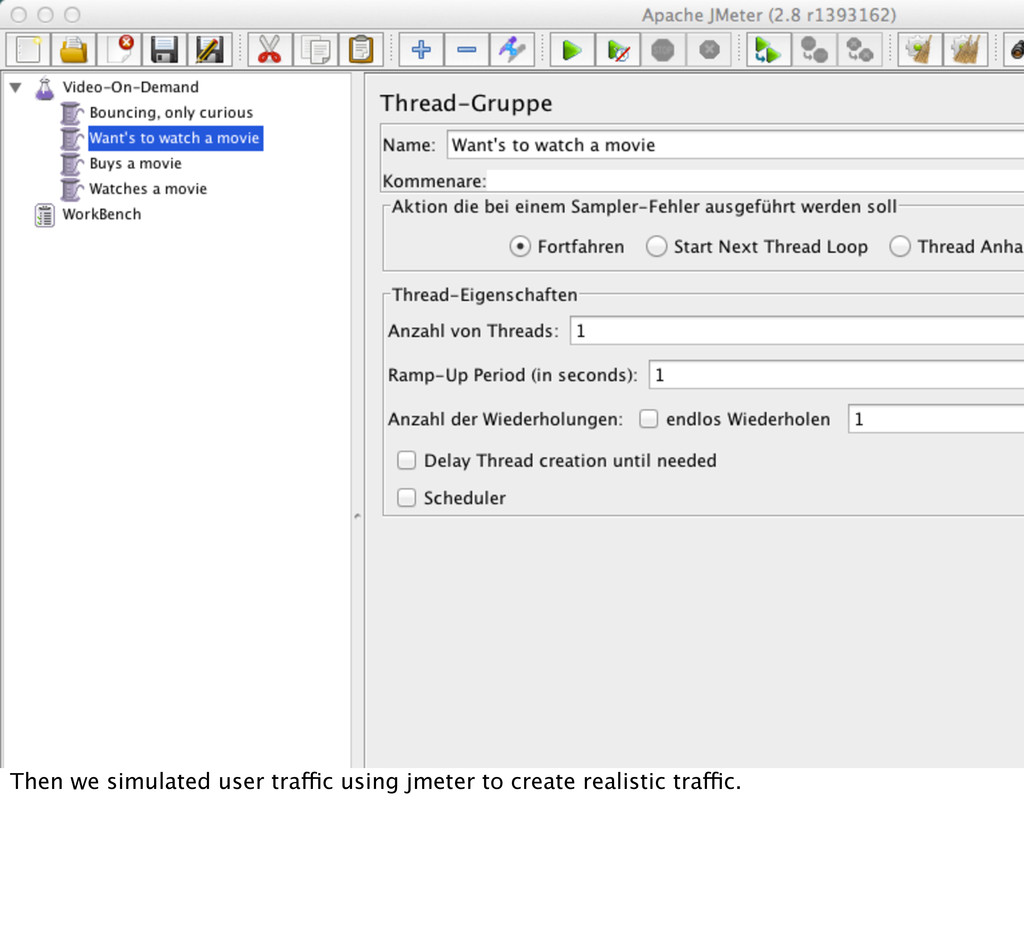Select the Watches a movie thread group
This screenshot has width=1024, height=950.
148,189
